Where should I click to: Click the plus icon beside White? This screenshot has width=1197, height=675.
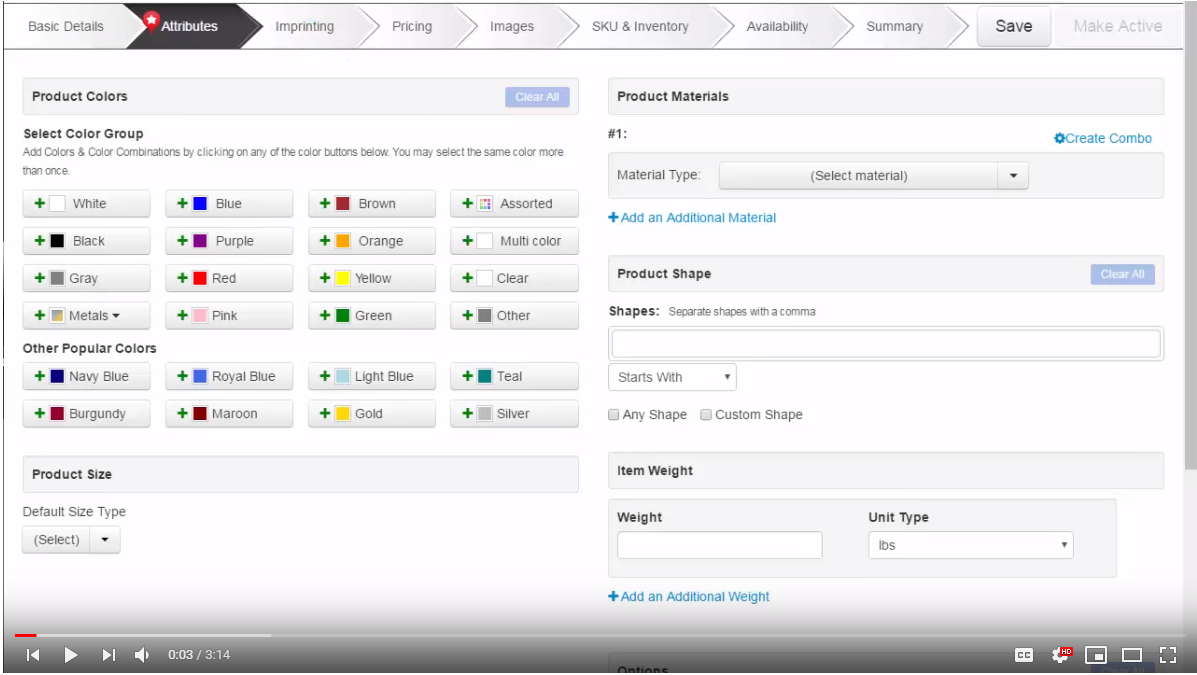[x=40, y=203]
